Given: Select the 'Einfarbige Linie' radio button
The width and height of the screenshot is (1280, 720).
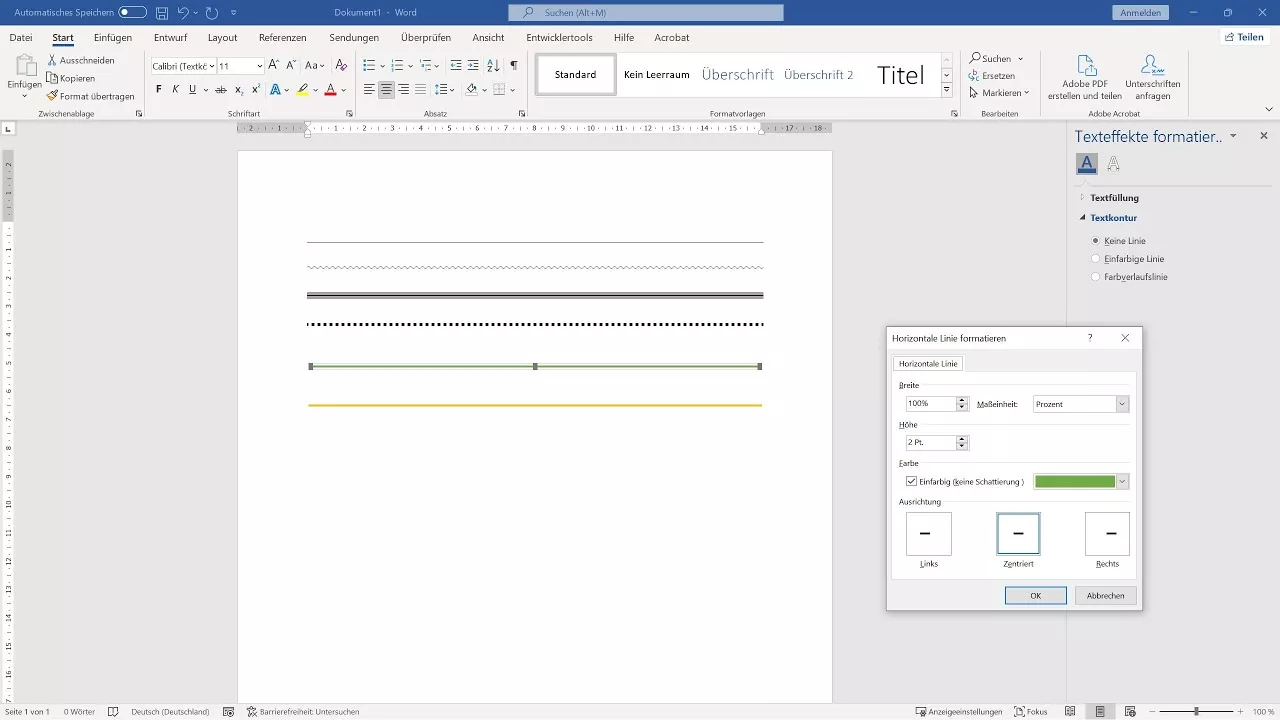Looking at the screenshot, I should 1096,258.
